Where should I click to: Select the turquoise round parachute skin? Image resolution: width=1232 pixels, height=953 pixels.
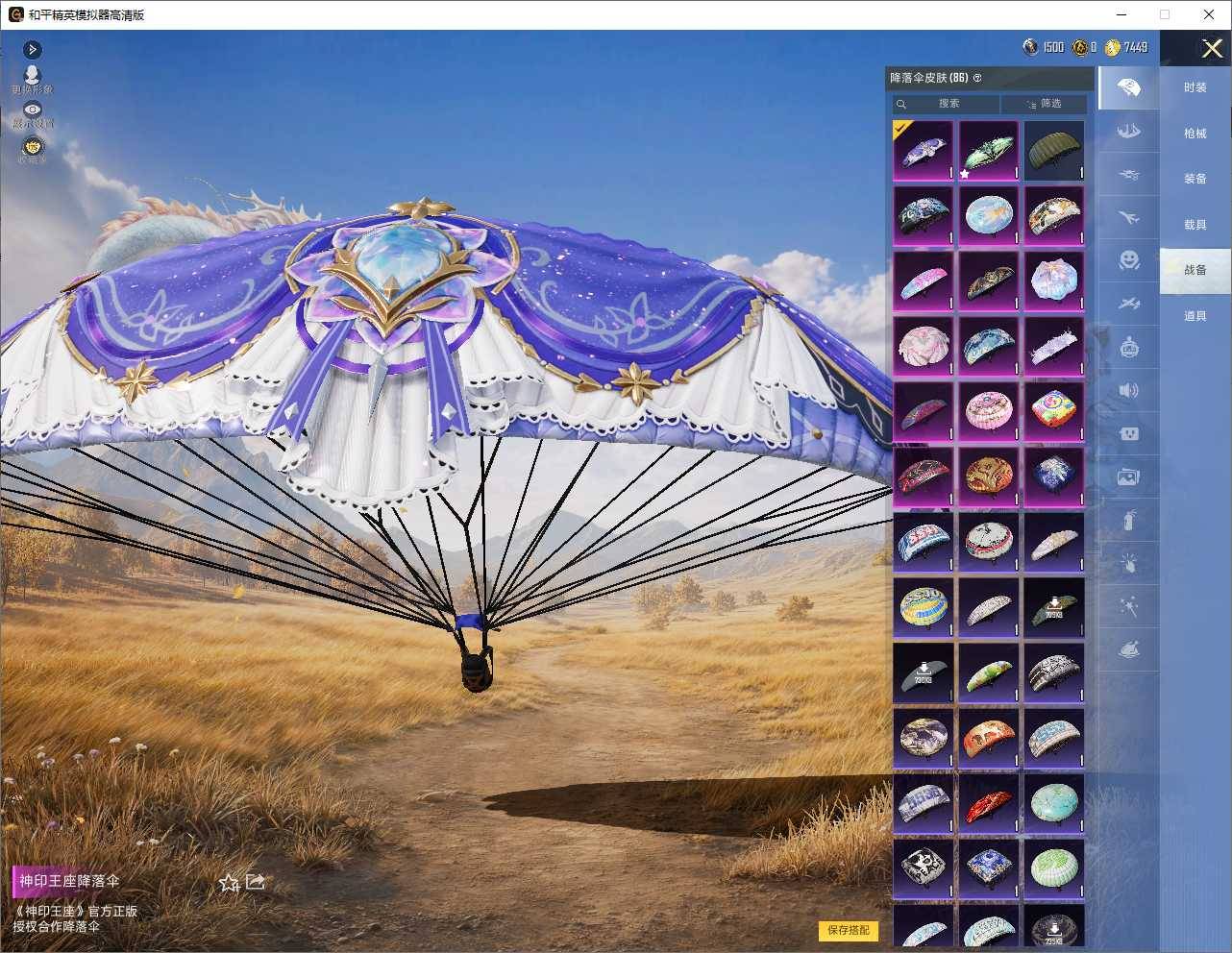click(1054, 803)
